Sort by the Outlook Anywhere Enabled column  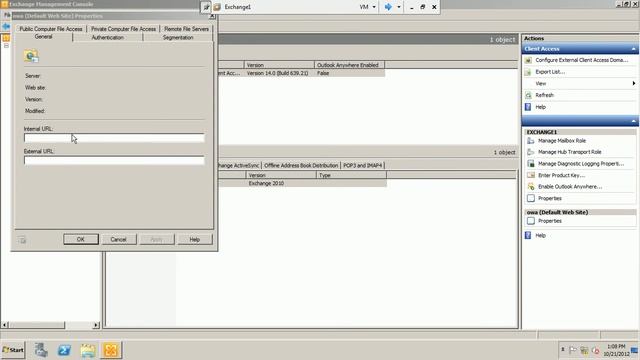(349, 65)
